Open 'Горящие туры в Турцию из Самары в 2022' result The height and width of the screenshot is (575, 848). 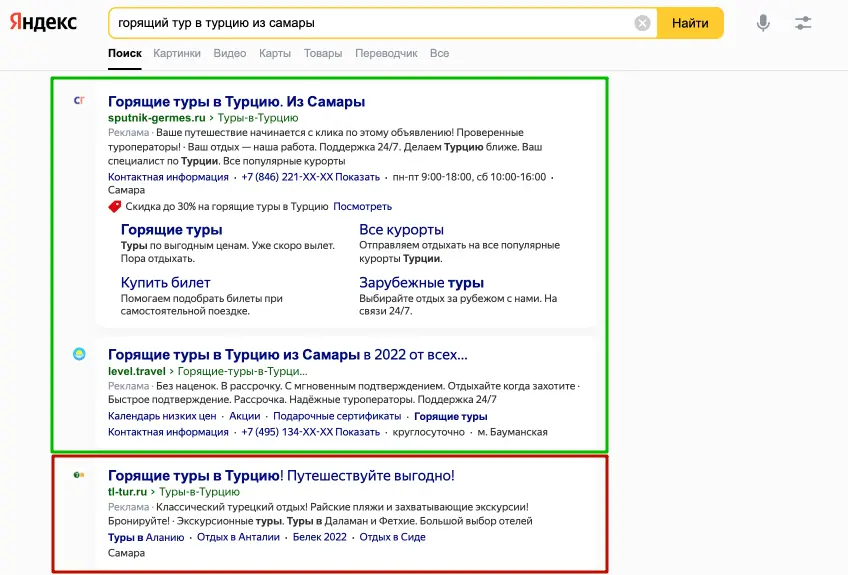[288, 355]
